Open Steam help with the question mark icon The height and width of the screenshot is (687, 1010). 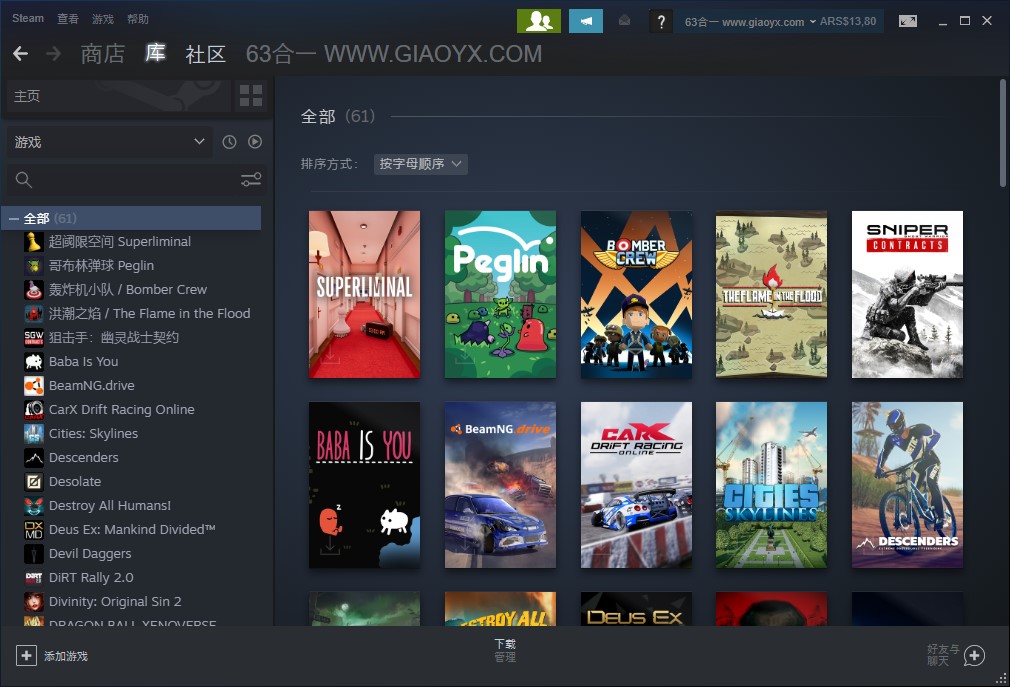(x=661, y=20)
